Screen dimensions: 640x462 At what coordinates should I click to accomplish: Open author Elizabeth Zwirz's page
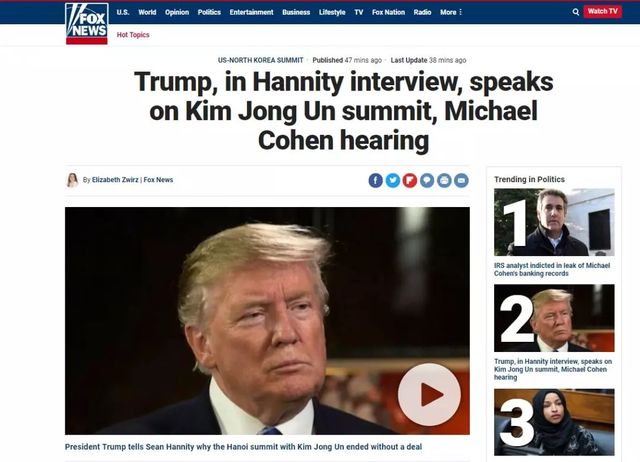[x=115, y=180]
